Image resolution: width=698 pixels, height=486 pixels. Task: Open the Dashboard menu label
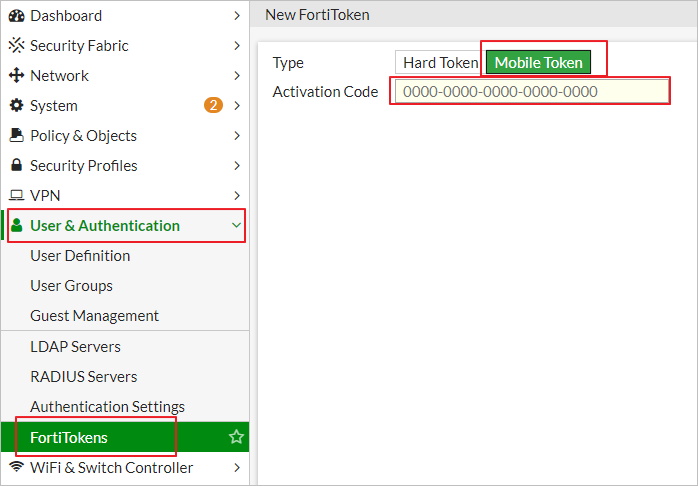coord(66,16)
